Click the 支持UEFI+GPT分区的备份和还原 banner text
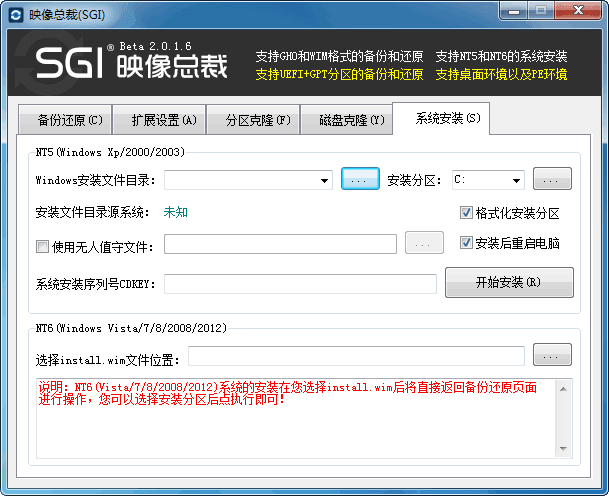 339,74
